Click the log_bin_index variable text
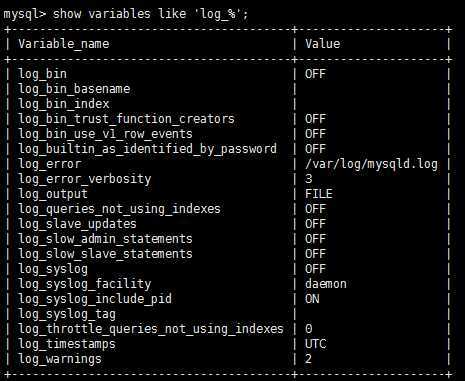 [x=64, y=104]
